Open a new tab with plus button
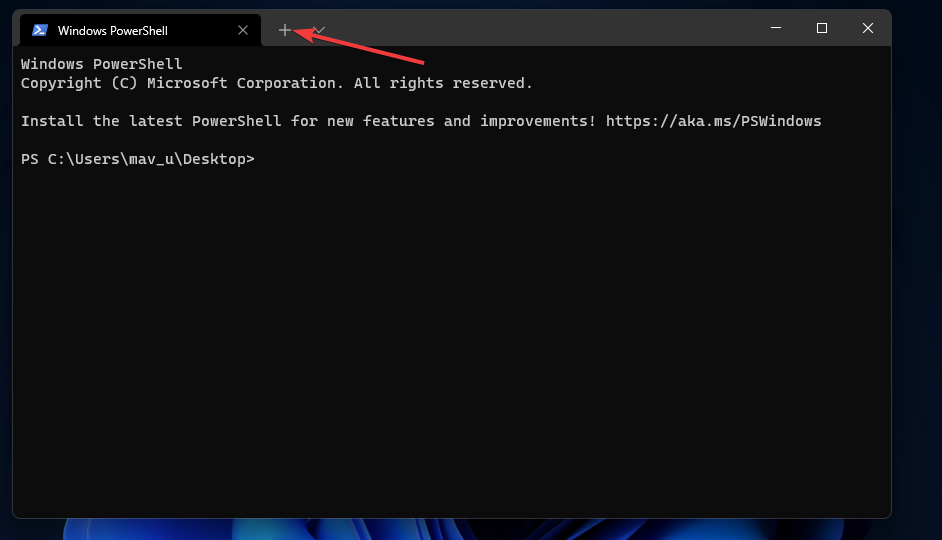The image size is (942, 540). tap(285, 30)
